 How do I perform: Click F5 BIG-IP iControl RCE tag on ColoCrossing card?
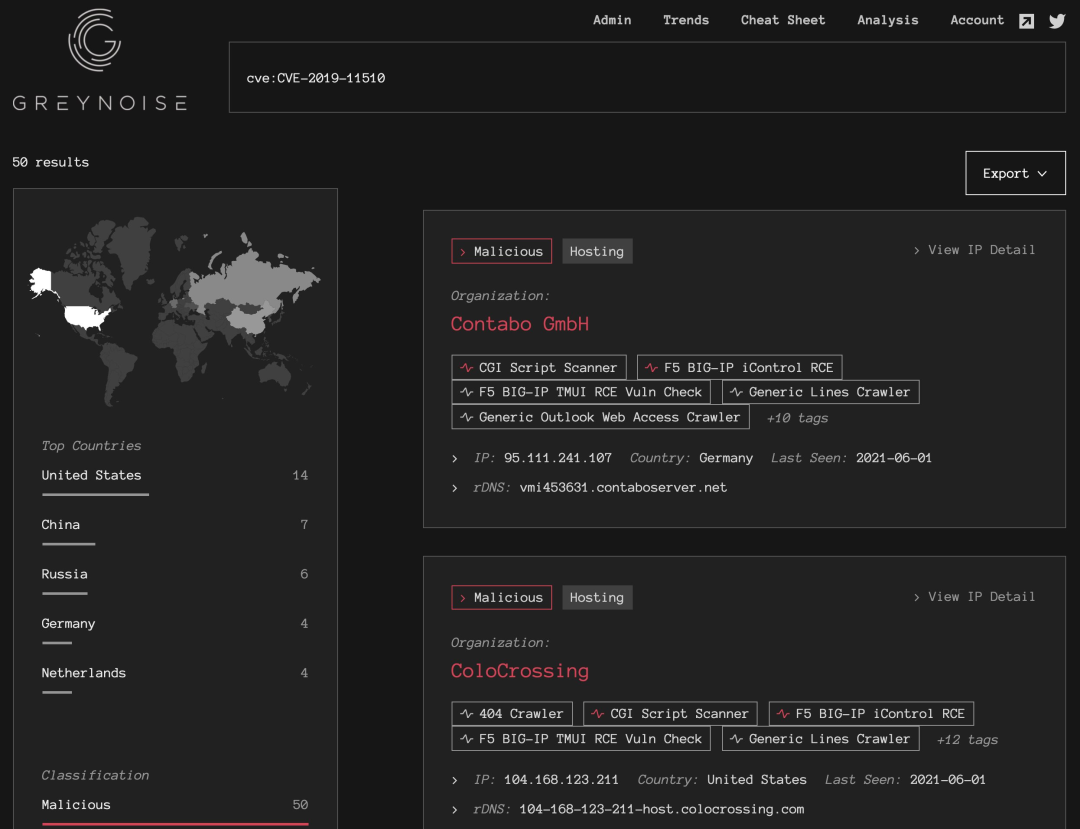(871, 714)
